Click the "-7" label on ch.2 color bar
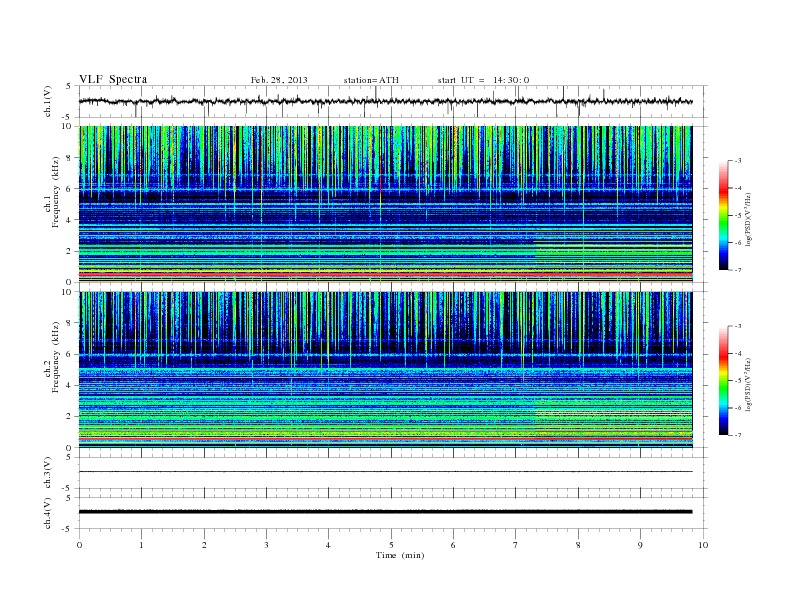This screenshot has height=612, width=792. 738,435
